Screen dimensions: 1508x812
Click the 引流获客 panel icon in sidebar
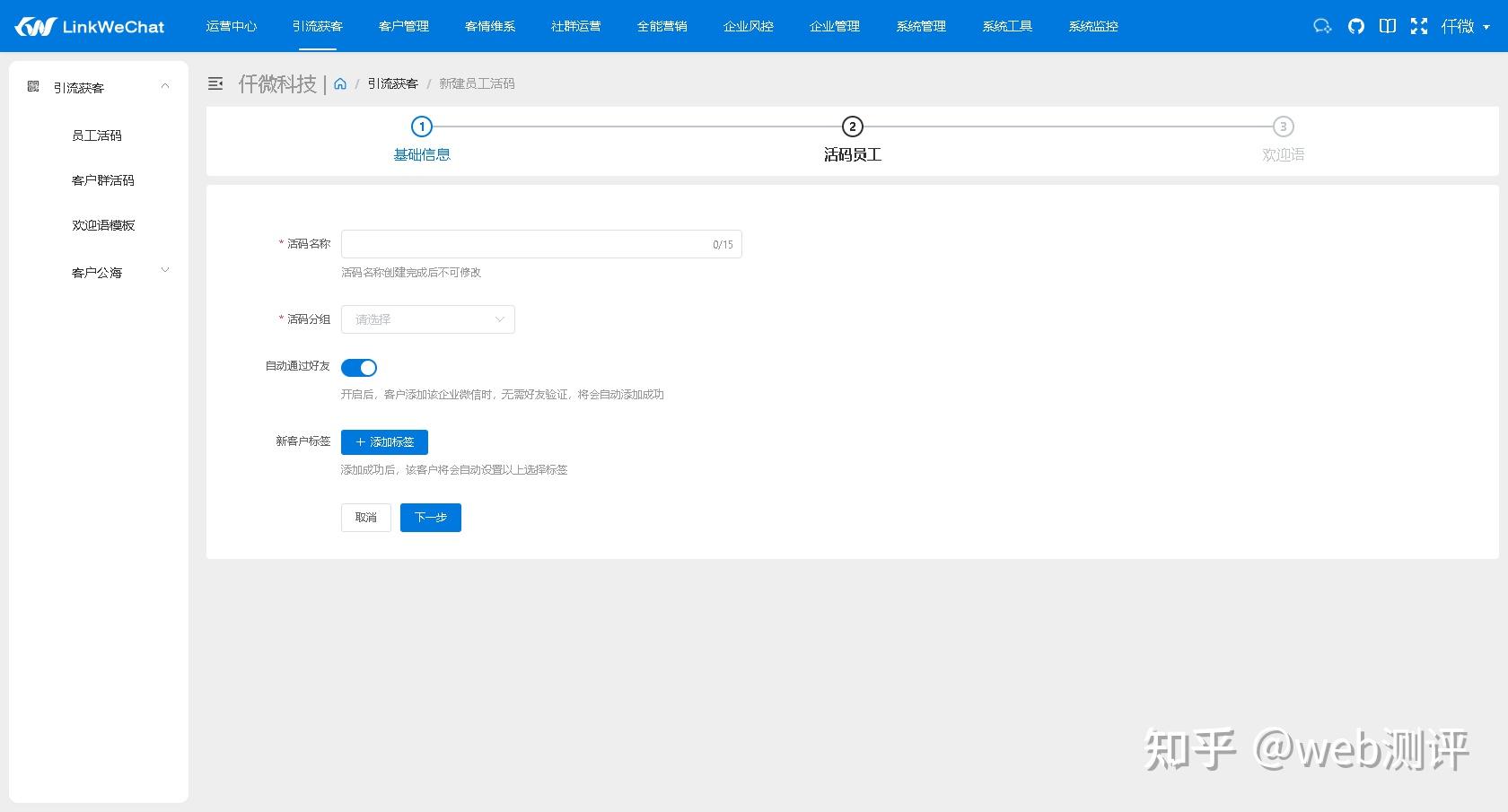point(33,86)
